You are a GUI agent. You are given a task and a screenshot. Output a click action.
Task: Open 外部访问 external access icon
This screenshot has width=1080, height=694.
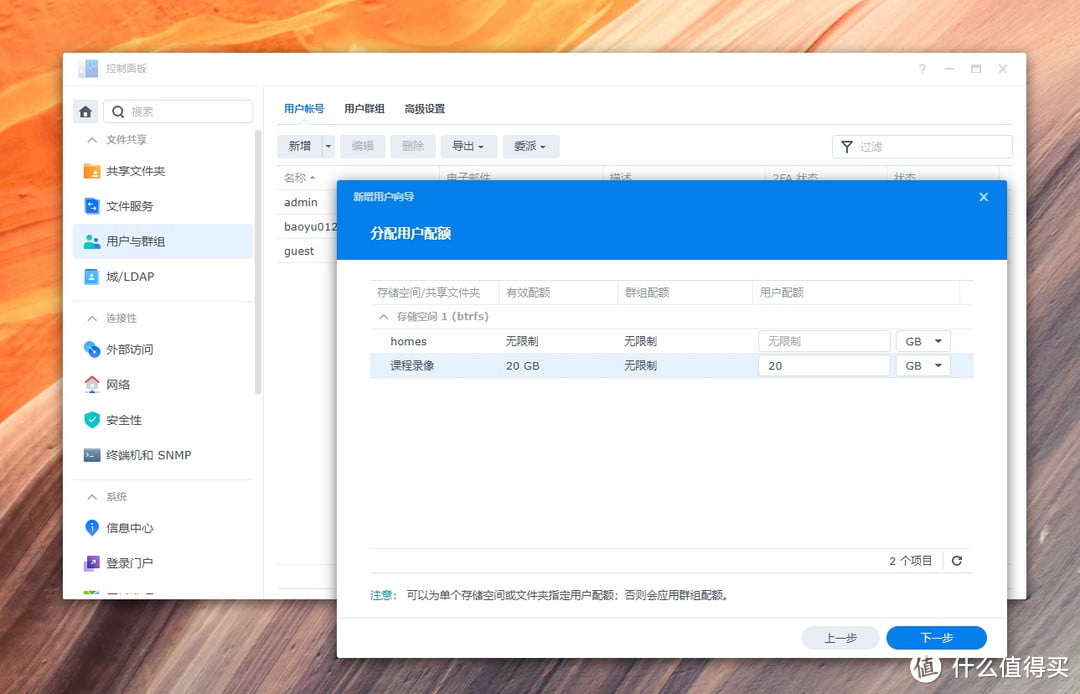[92, 349]
